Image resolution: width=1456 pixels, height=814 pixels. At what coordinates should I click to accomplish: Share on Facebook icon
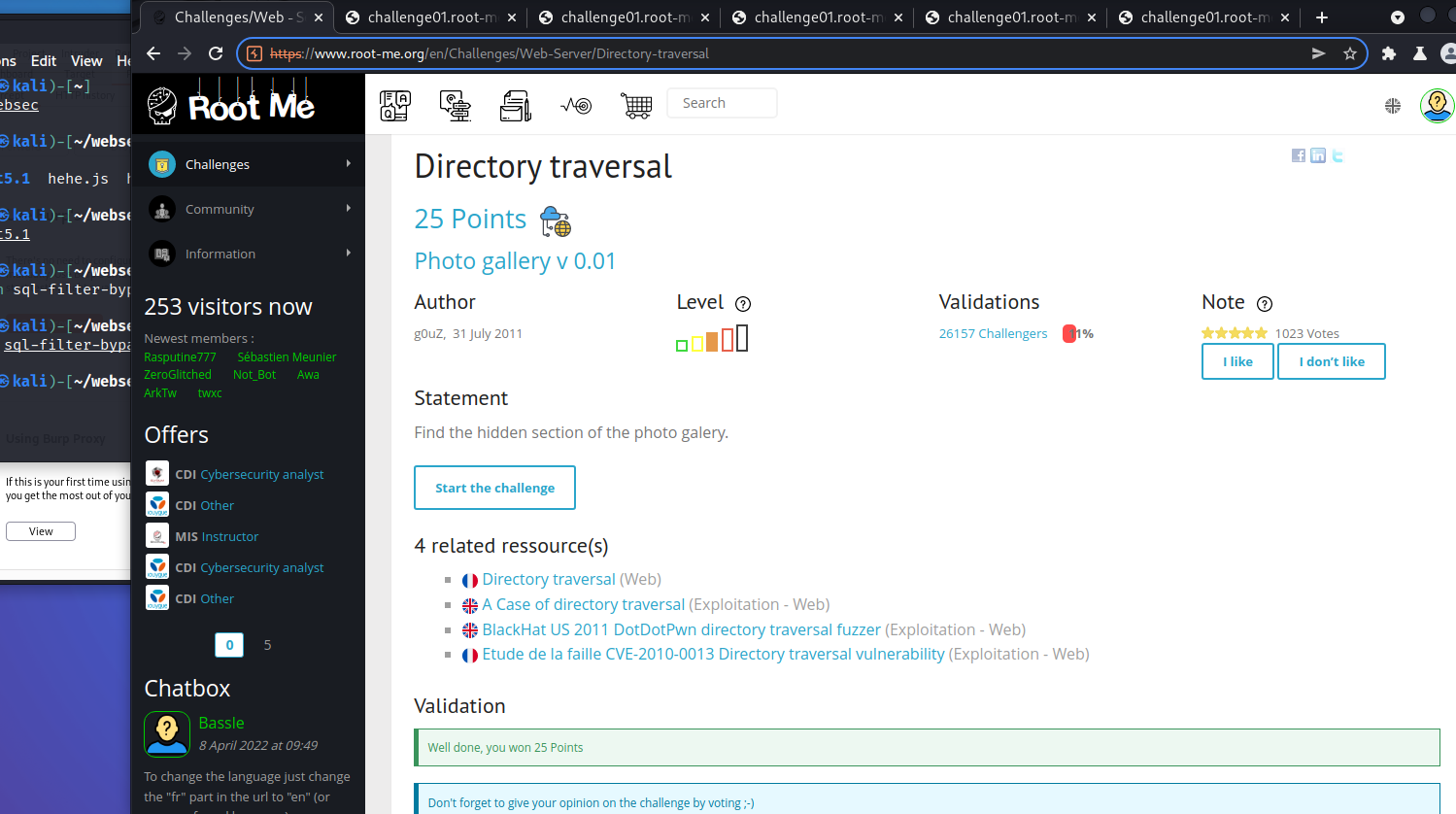(1299, 155)
